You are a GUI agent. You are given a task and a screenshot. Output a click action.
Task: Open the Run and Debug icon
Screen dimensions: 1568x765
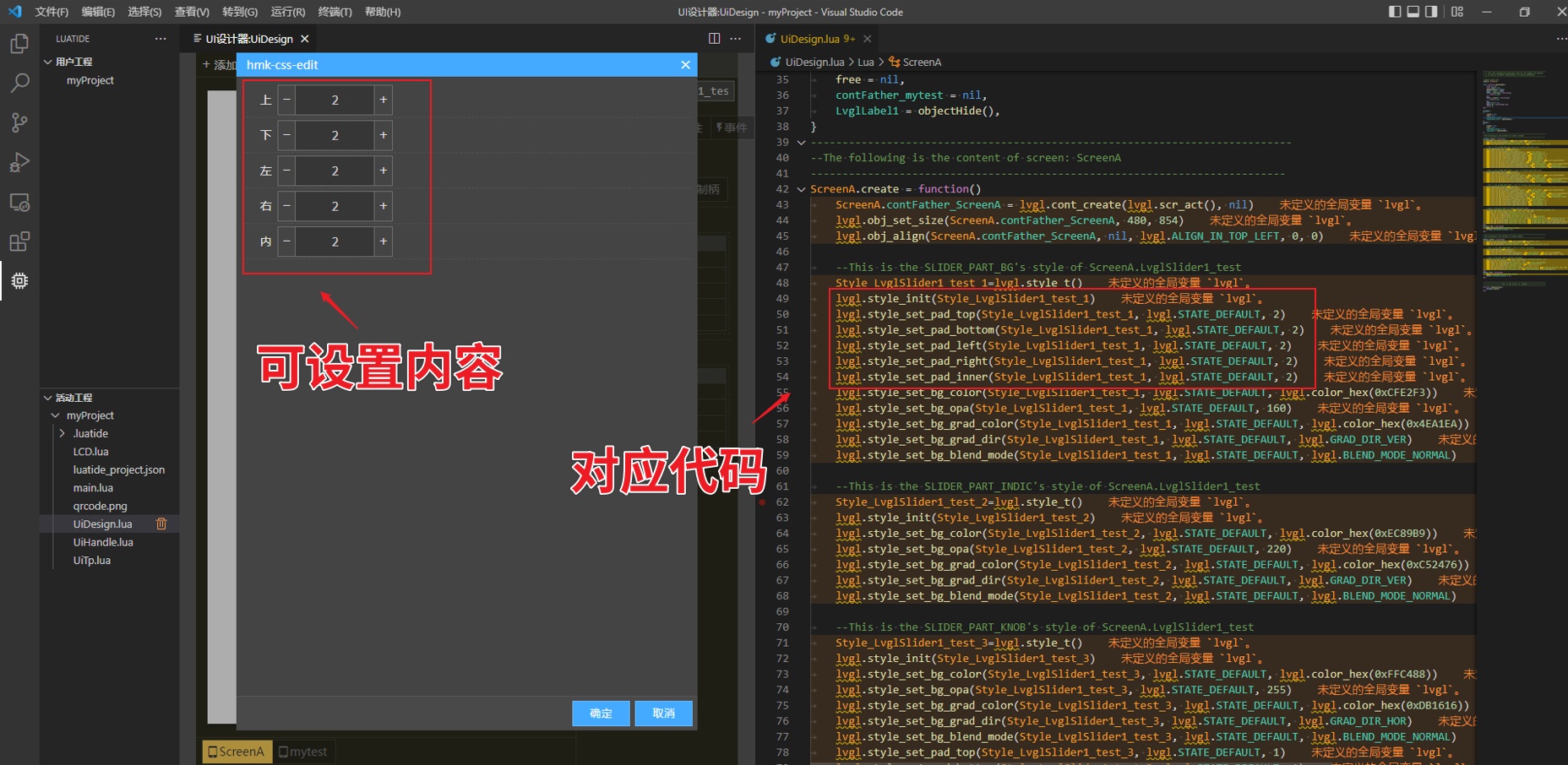pos(19,162)
